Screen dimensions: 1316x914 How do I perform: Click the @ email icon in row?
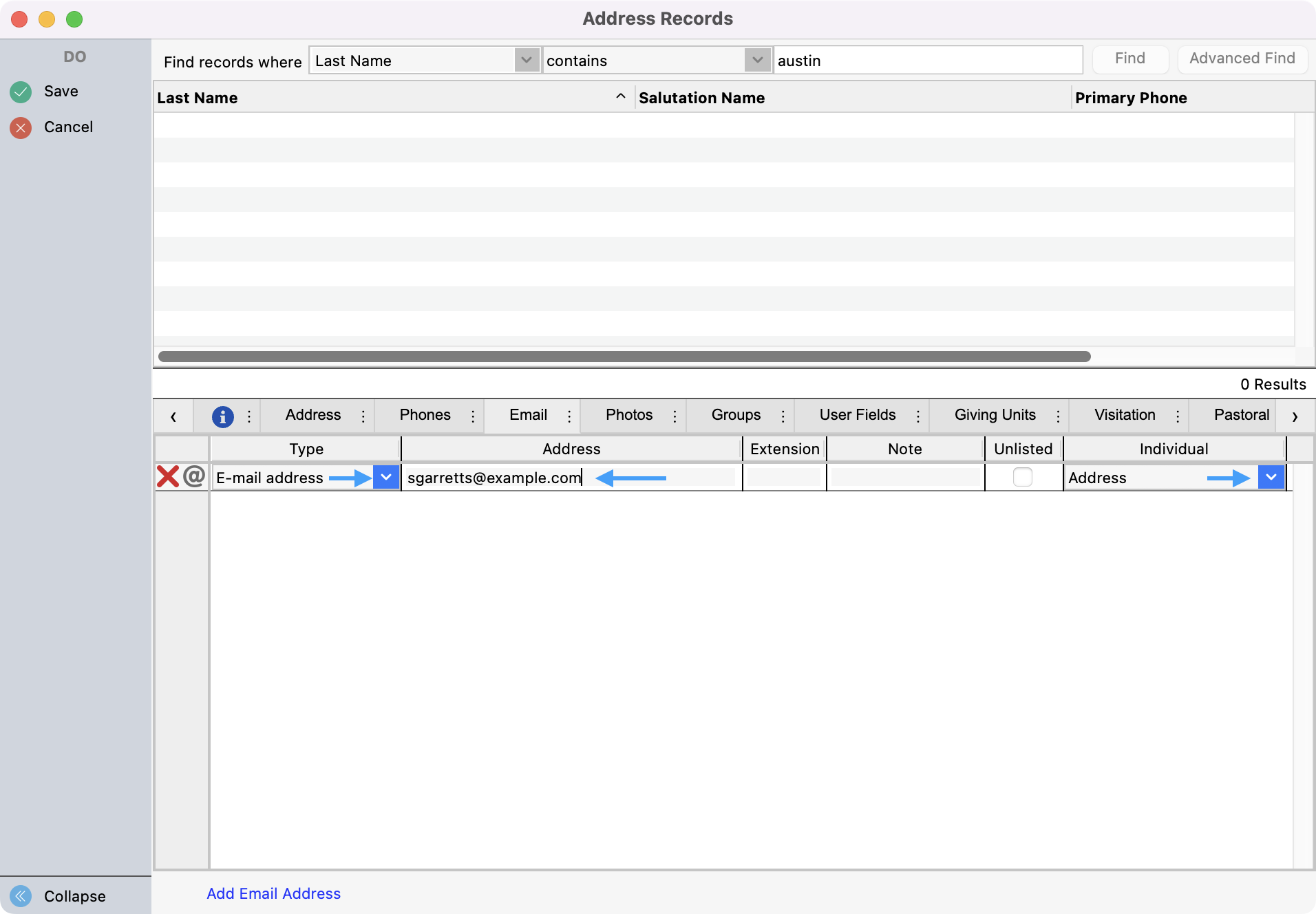pos(195,476)
